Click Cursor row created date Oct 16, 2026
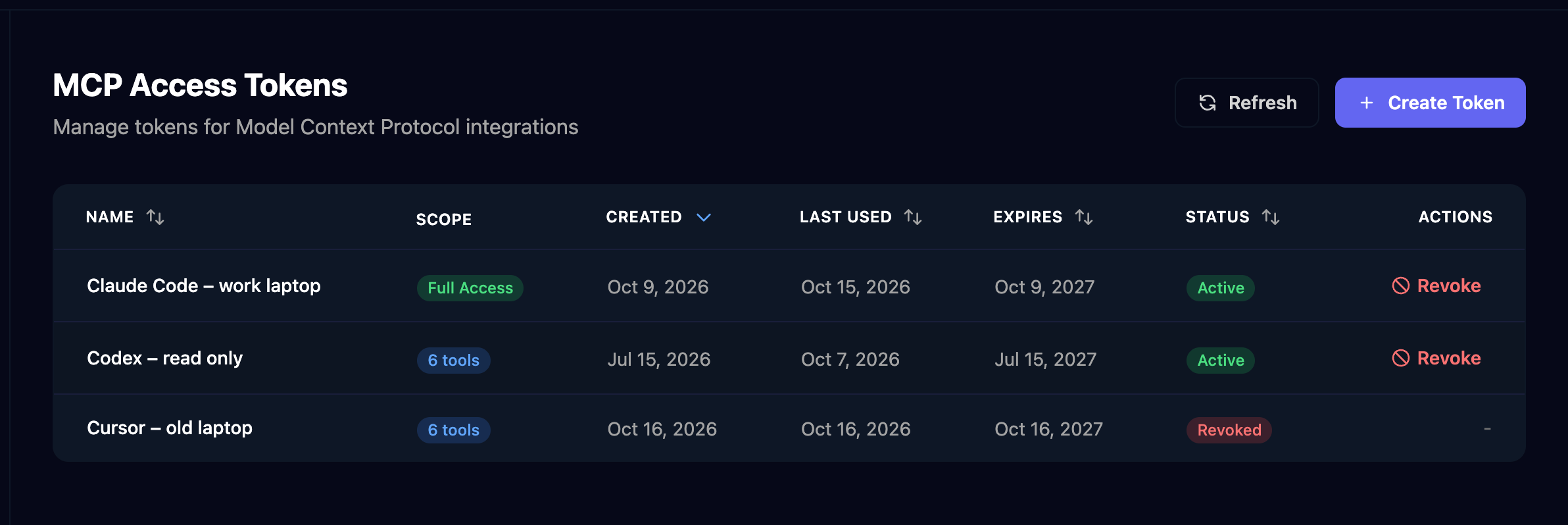This screenshot has height=525, width=1568. [662, 430]
